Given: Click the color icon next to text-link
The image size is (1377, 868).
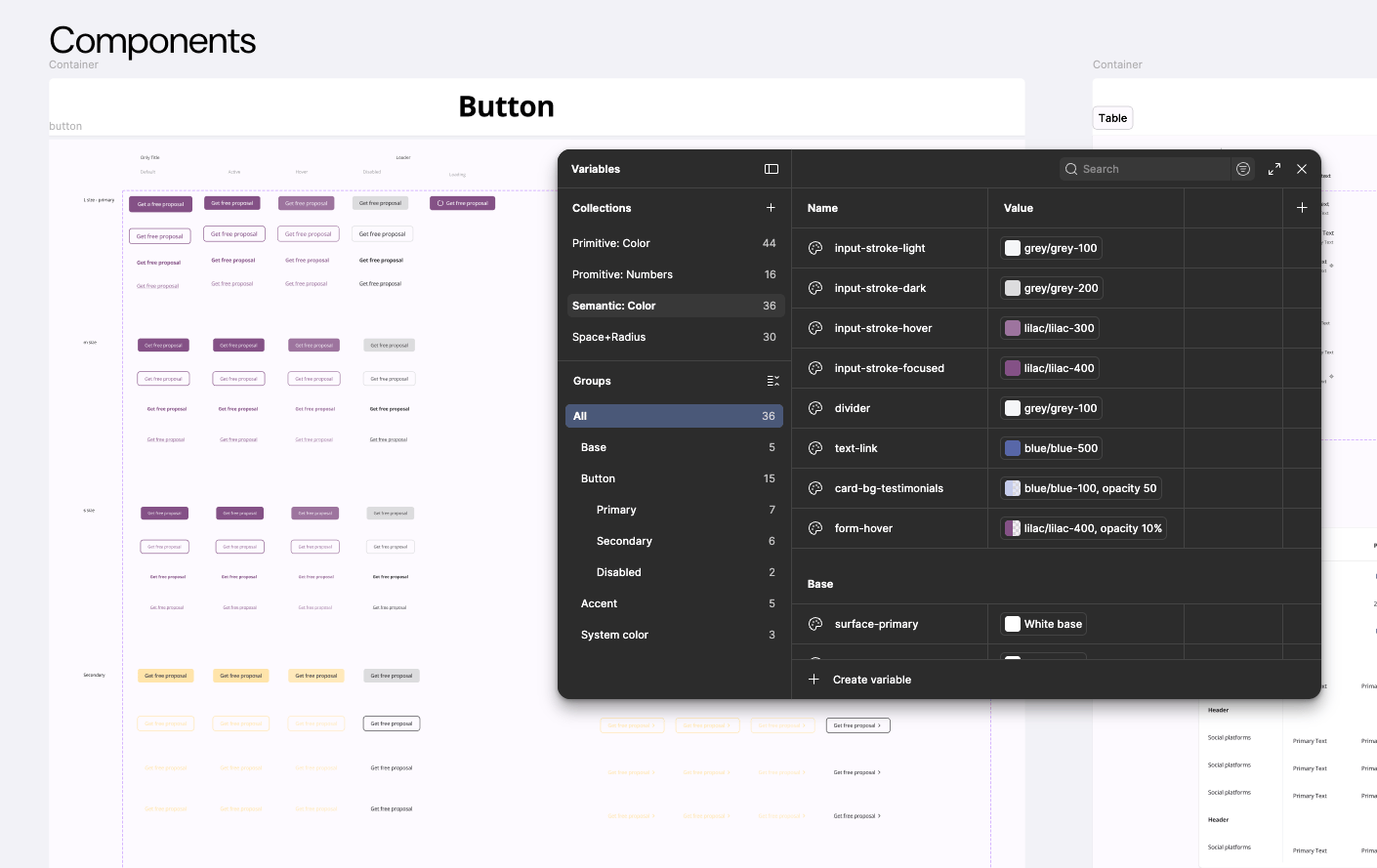Looking at the screenshot, I should pyautogui.click(x=815, y=448).
